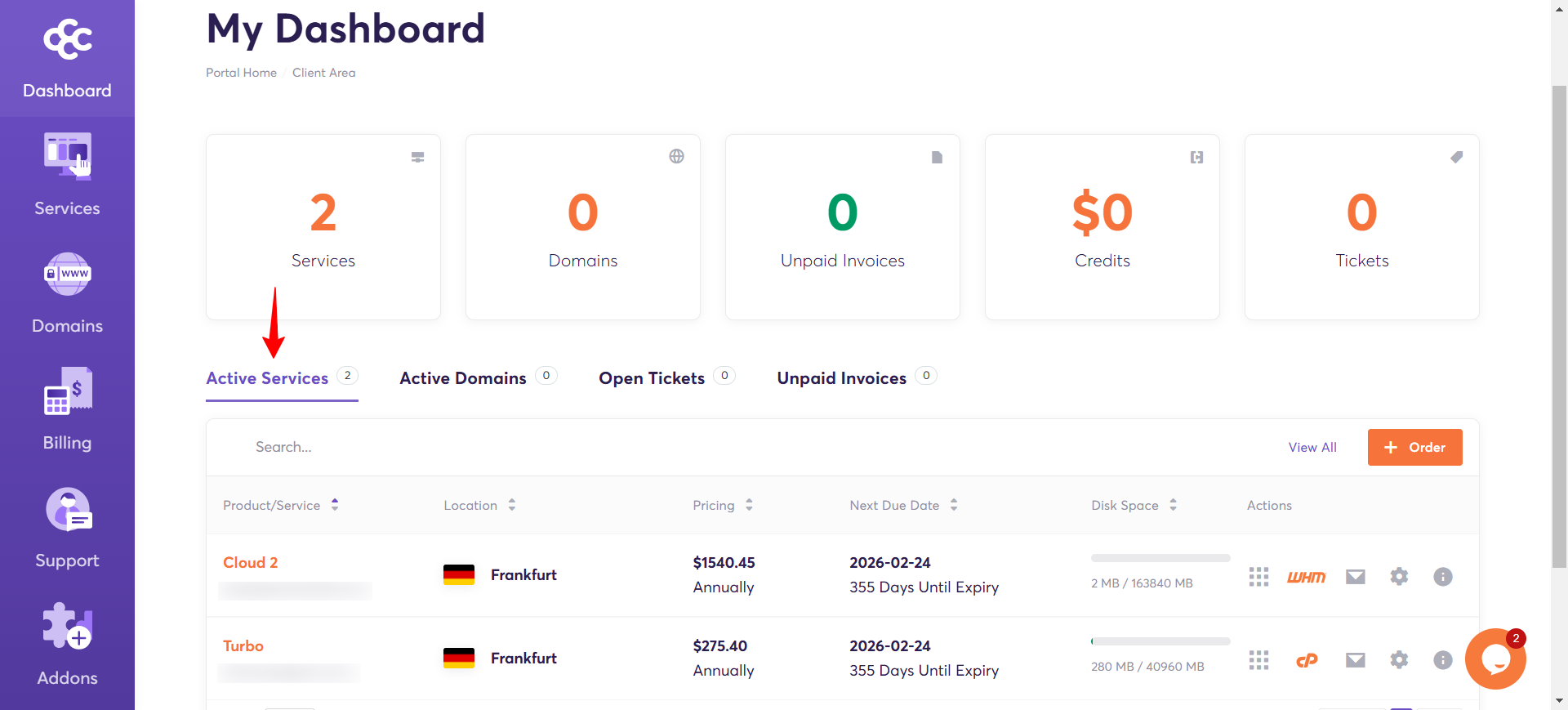Open the live chat bubble

1495,659
